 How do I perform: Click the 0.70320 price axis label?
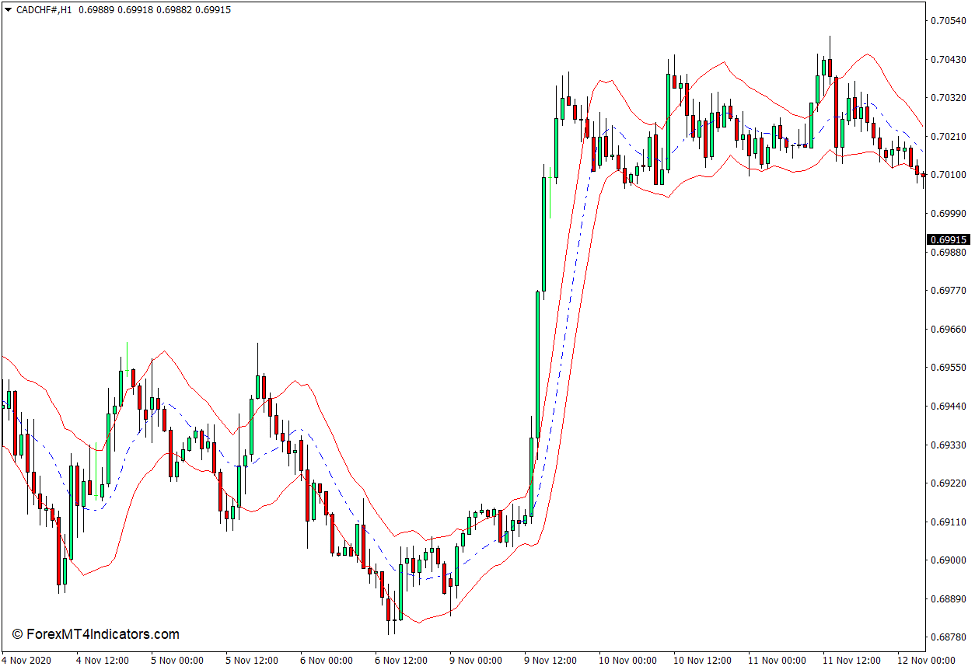coord(949,98)
